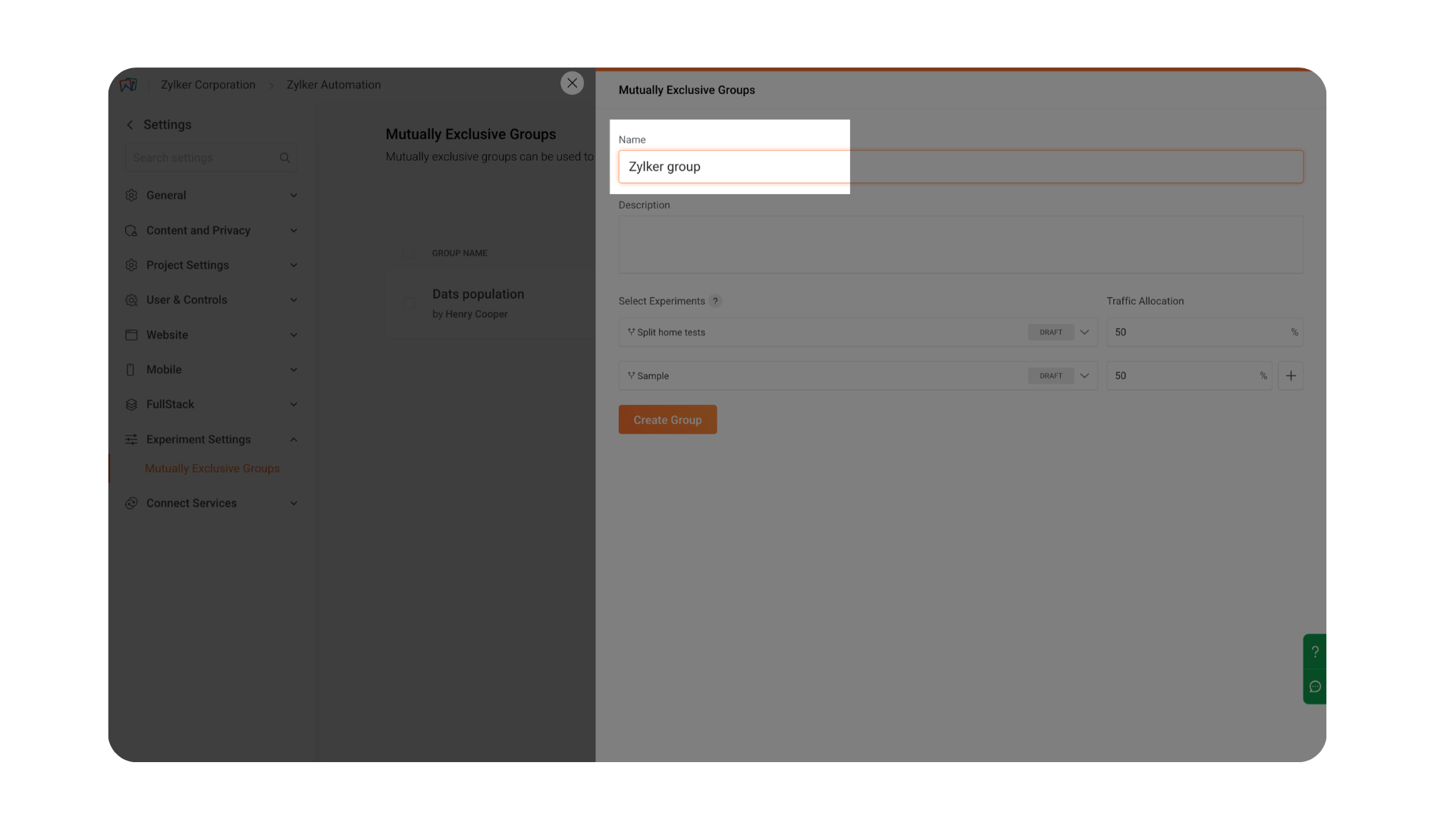Open the Split home tests experiment dropdown
Image resolution: width=1456 pixels, height=819 pixels.
tap(1084, 332)
